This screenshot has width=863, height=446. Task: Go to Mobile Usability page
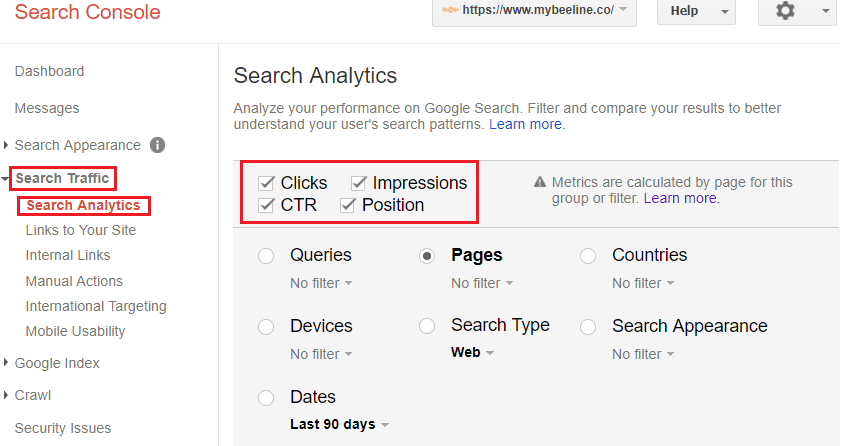point(76,331)
